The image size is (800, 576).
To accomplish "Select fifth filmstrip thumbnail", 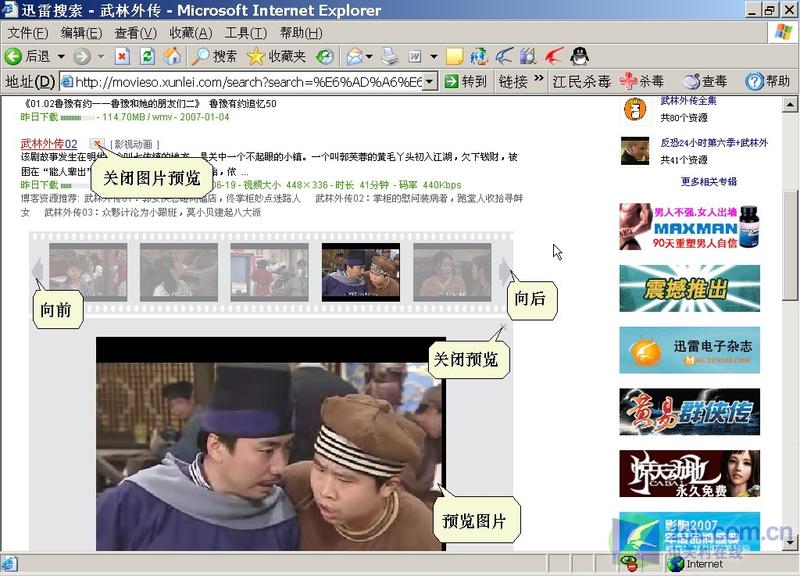I will (452, 271).
